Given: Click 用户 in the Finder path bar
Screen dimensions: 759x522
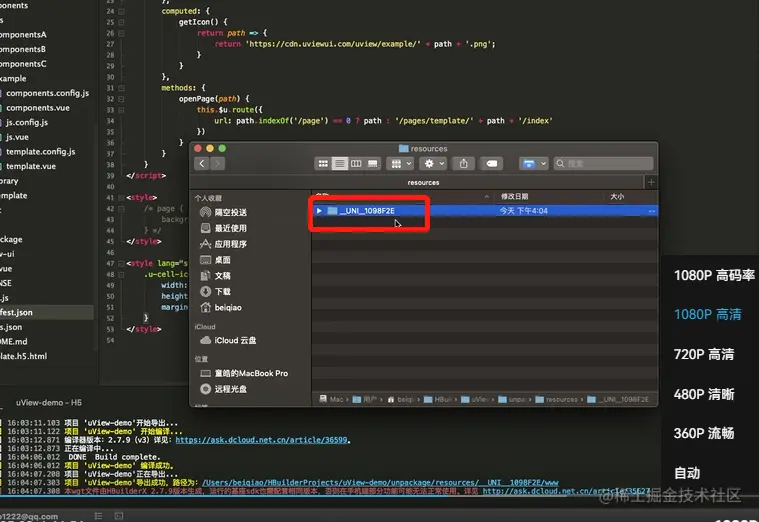Looking at the screenshot, I should (365, 399).
